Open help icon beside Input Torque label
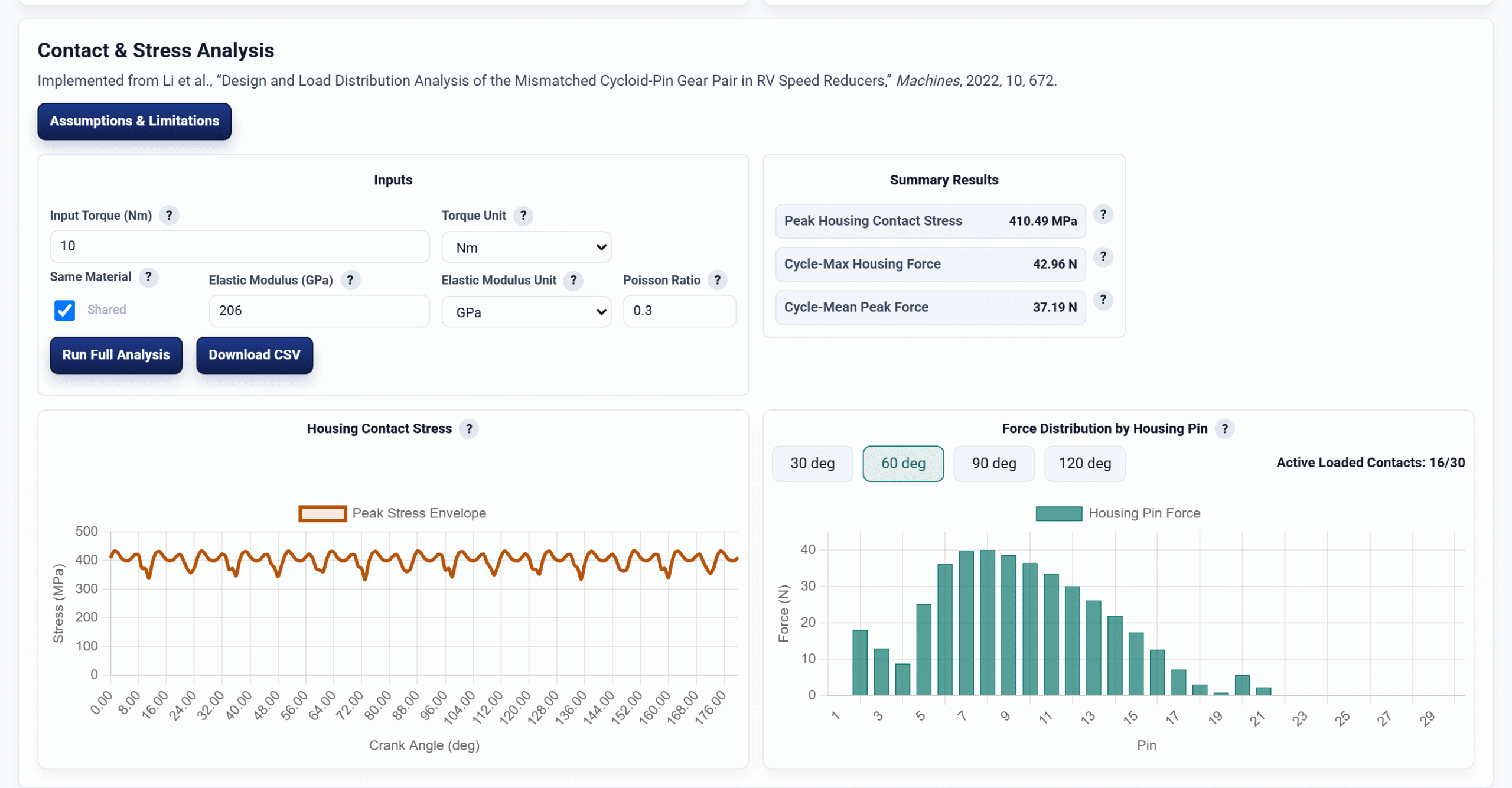This screenshot has height=788, width=1512. pyautogui.click(x=169, y=216)
